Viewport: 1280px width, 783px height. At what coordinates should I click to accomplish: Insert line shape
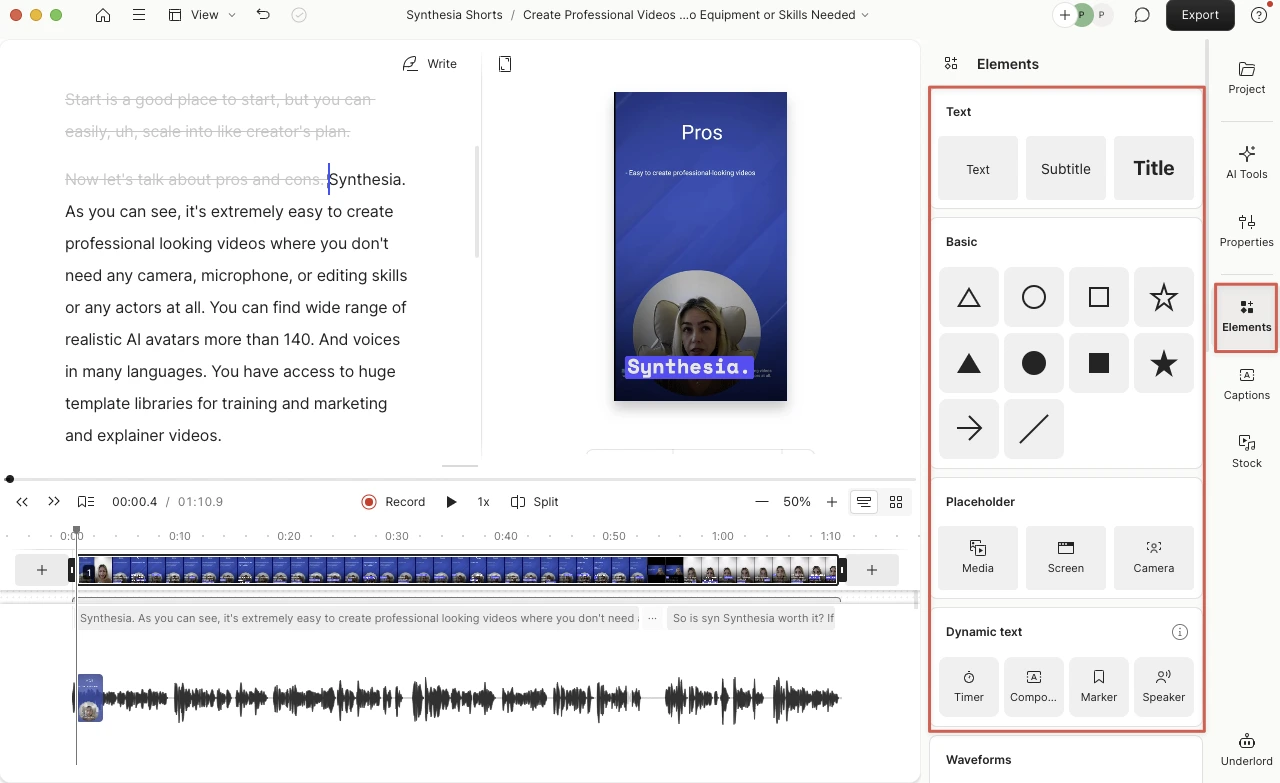point(1034,429)
